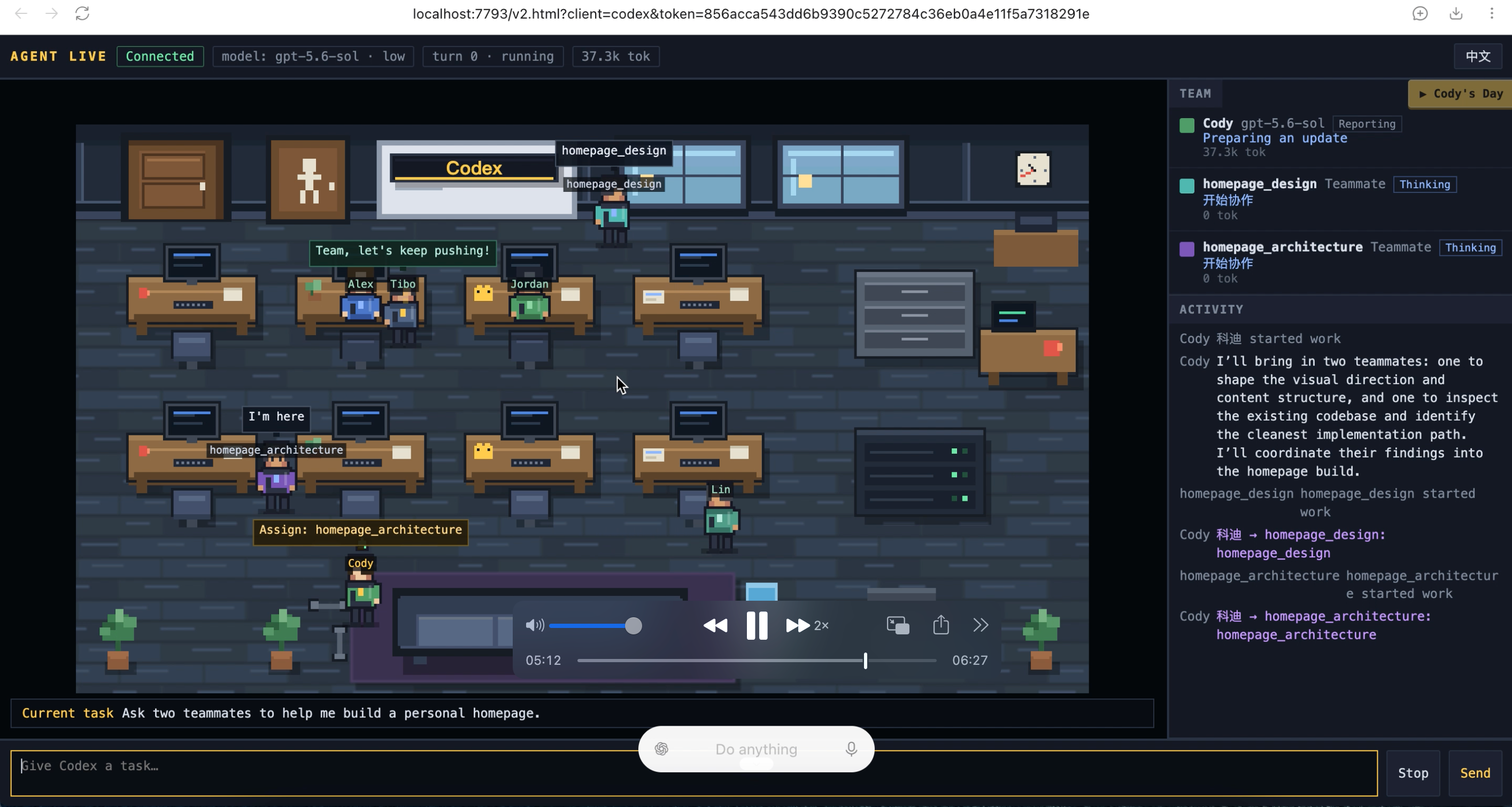This screenshot has width=1512, height=807.
Task: Click the Team, let's keep pushing bubble
Action: coord(403,252)
